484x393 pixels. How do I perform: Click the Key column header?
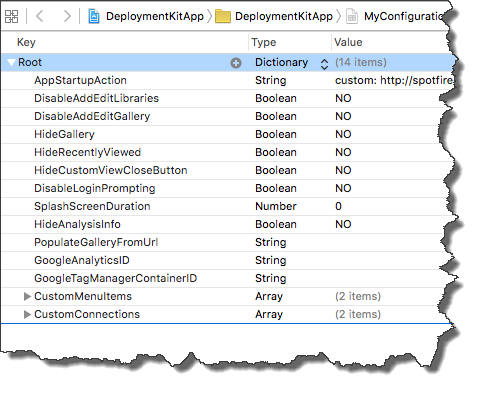26,42
